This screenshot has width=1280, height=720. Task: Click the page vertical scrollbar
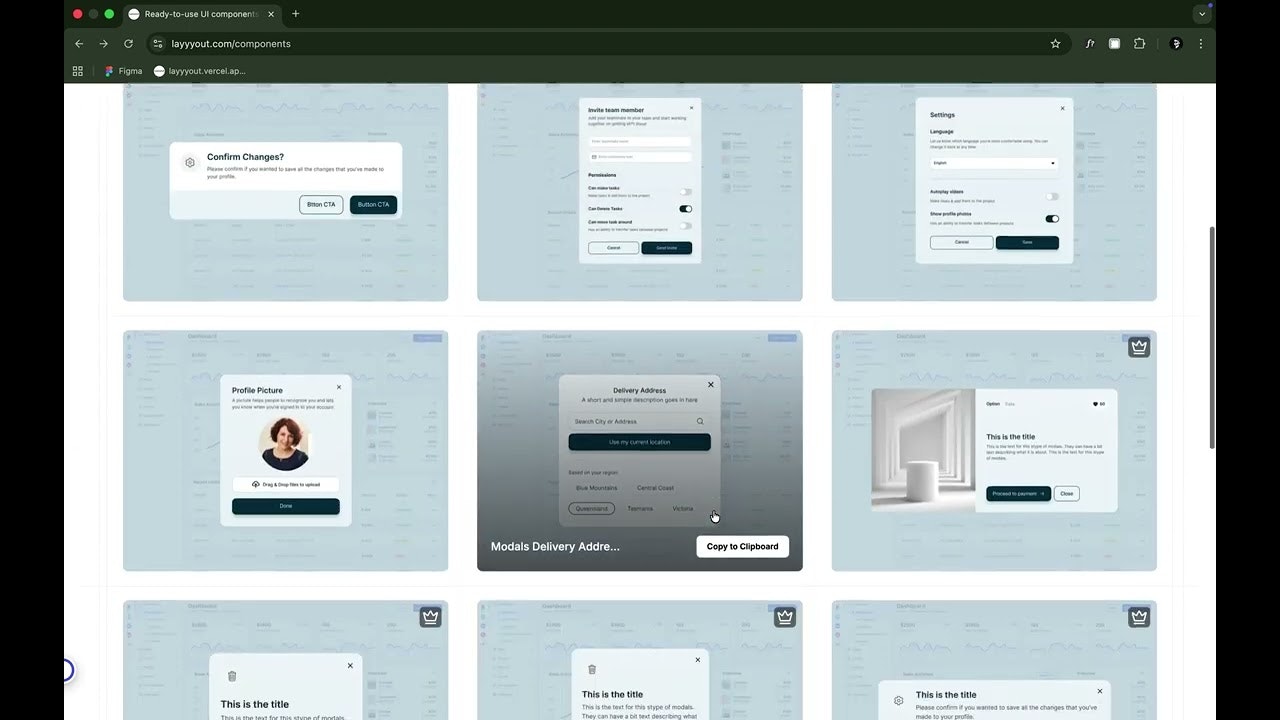pyautogui.click(x=1212, y=337)
